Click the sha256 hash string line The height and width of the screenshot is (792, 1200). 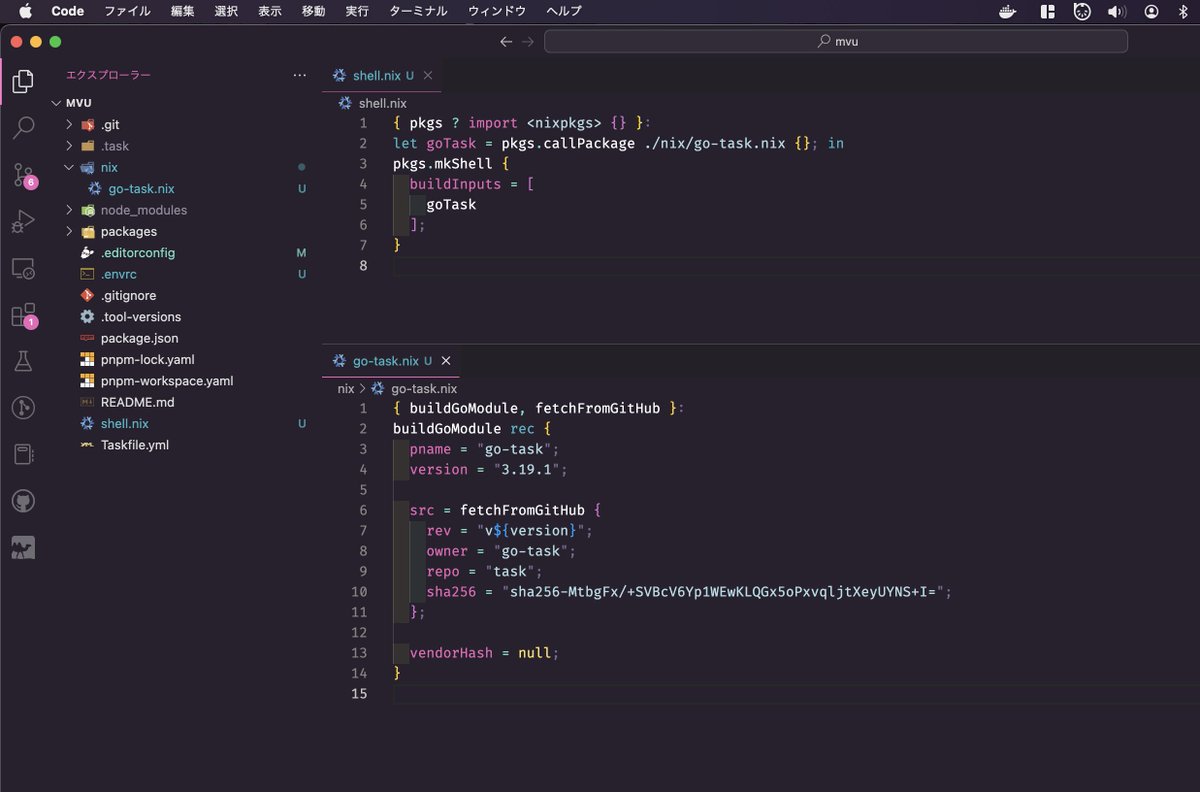pyautogui.click(x=689, y=592)
